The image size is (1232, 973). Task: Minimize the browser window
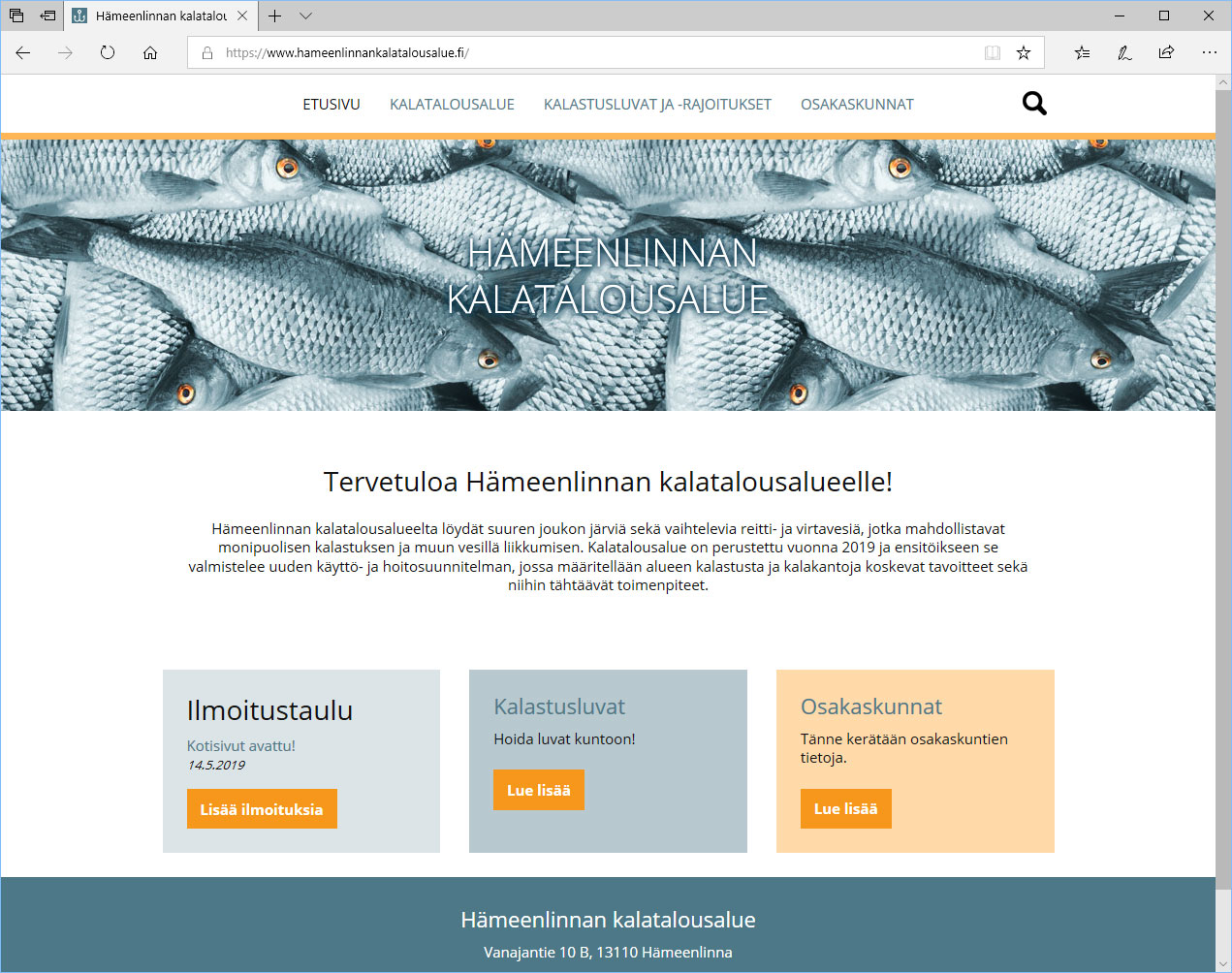1120,16
